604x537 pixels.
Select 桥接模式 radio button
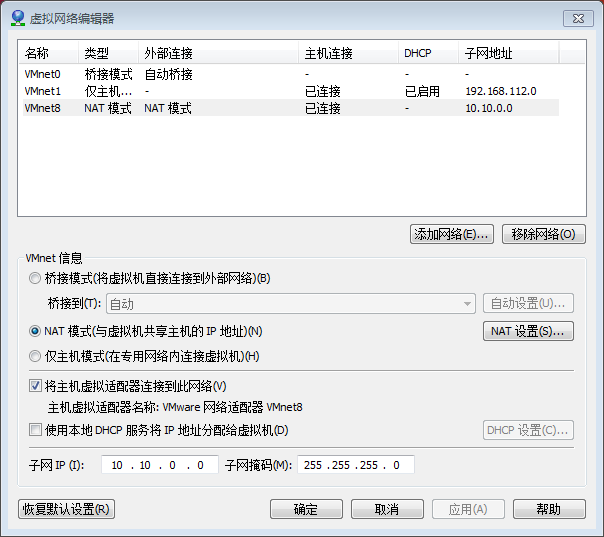[x=35, y=278]
